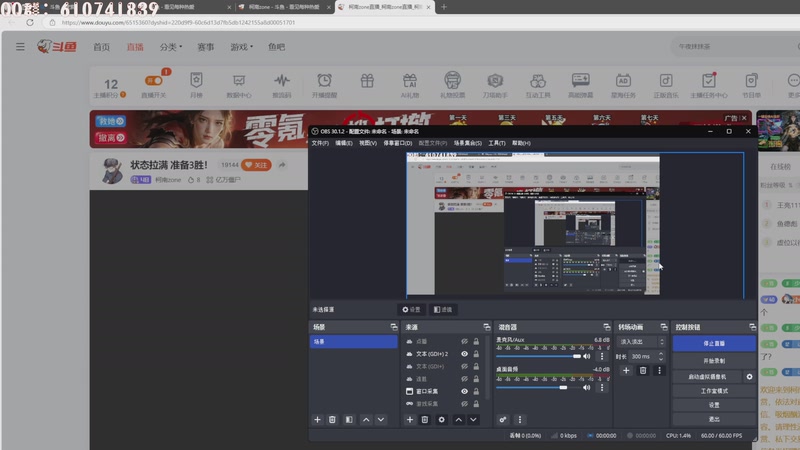Viewport: 800px width, 450px height.
Task: Open advanced audio properties gear in mixer
Action: (x=503, y=419)
